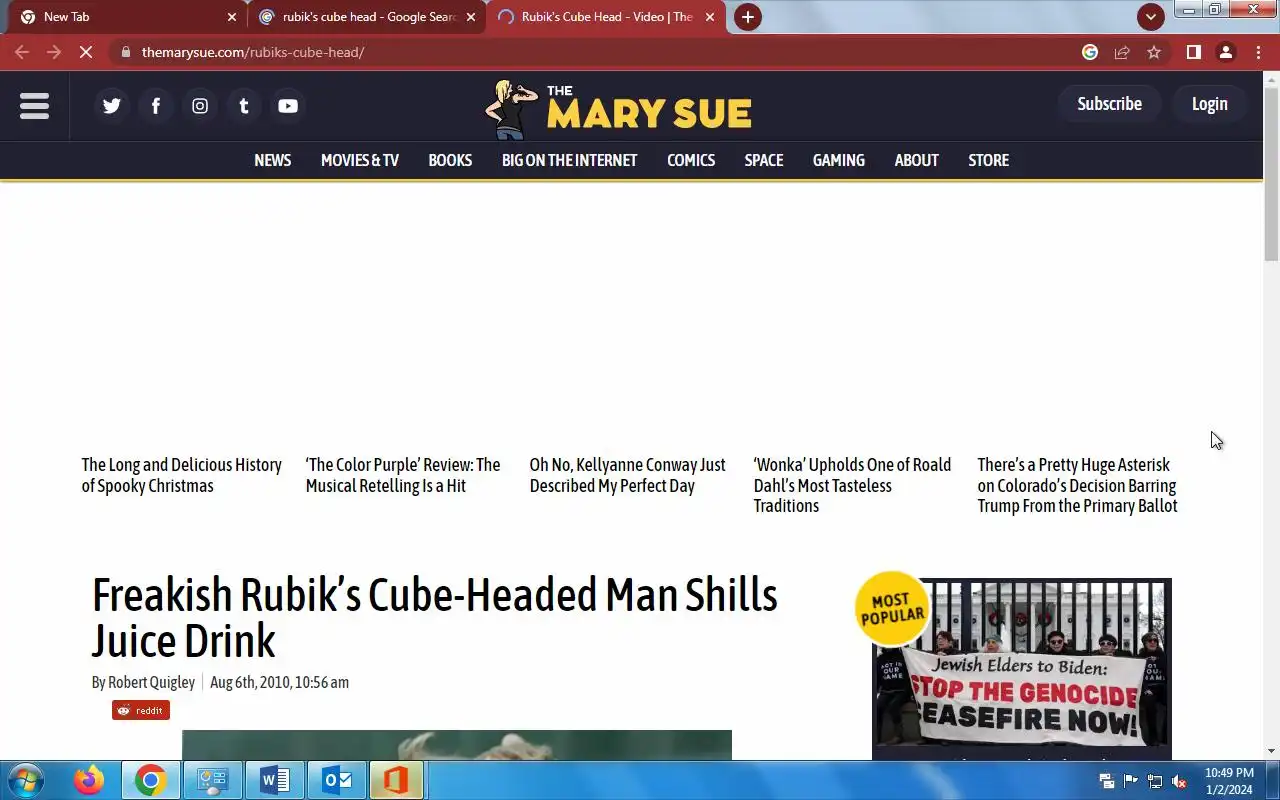
Task: Close the Google Search tab
Action: 471,17
